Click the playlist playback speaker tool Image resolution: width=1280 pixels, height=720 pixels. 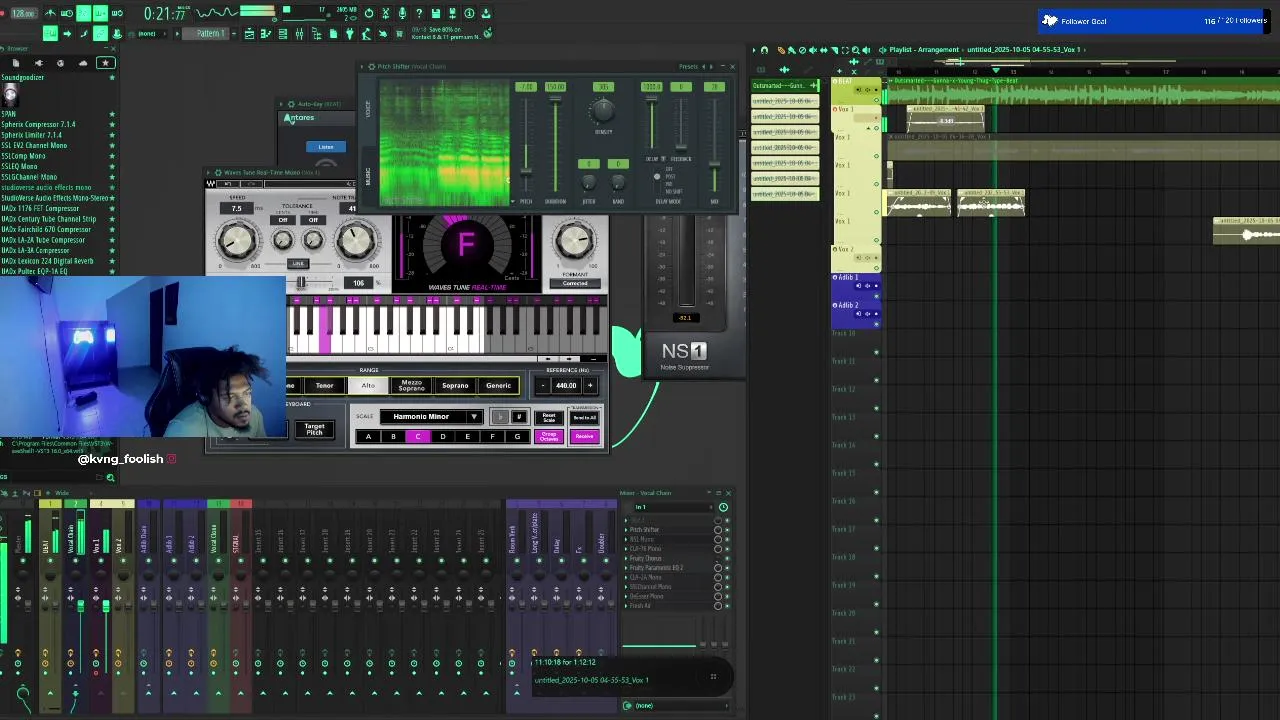(866, 50)
